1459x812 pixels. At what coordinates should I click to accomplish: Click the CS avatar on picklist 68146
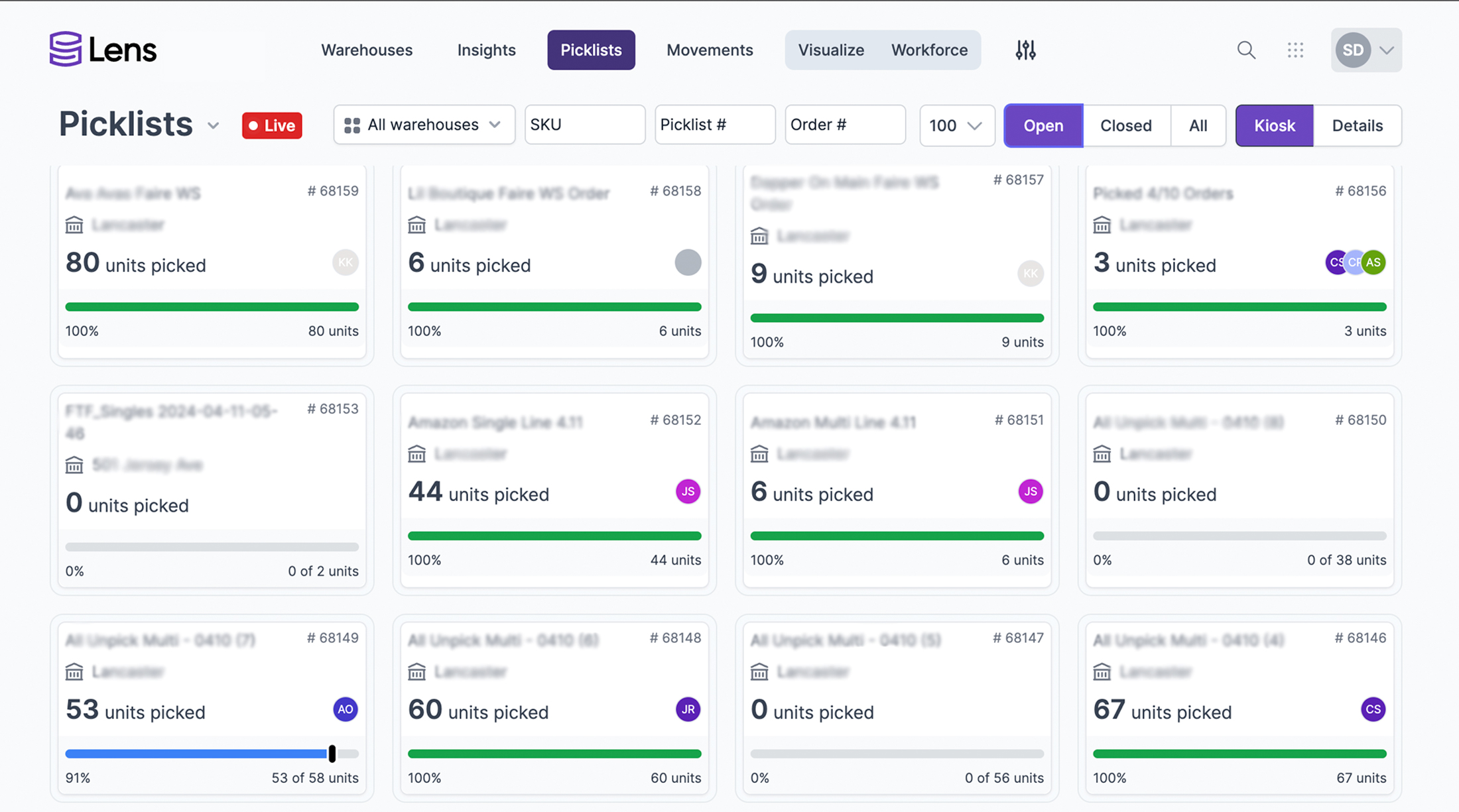click(1373, 709)
